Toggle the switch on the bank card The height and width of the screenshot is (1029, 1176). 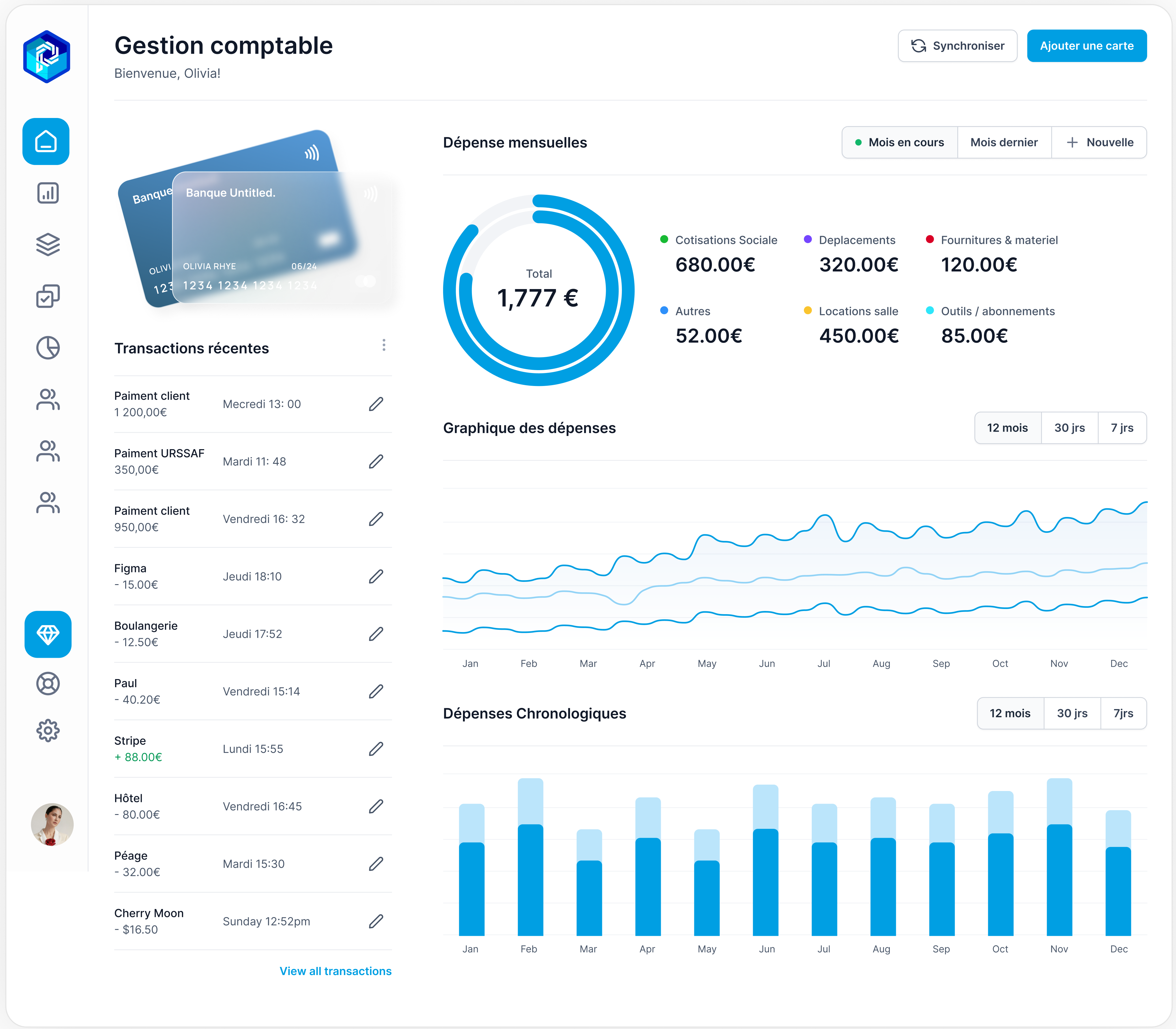click(365, 281)
